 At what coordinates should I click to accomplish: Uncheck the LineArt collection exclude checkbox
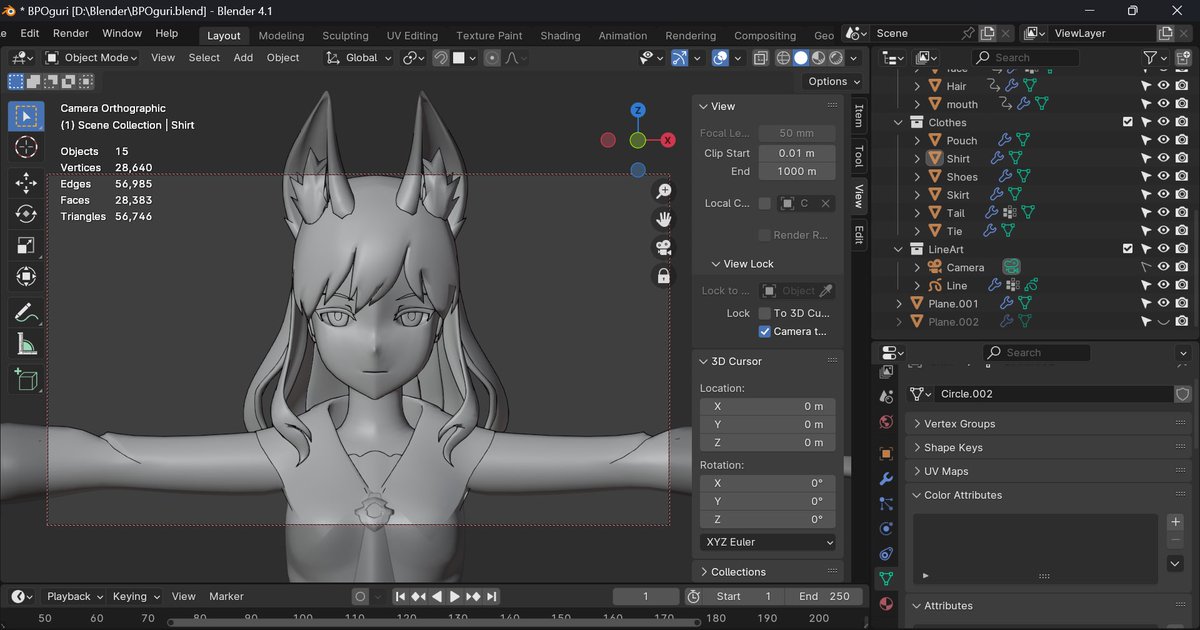(x=1128, y=249)
